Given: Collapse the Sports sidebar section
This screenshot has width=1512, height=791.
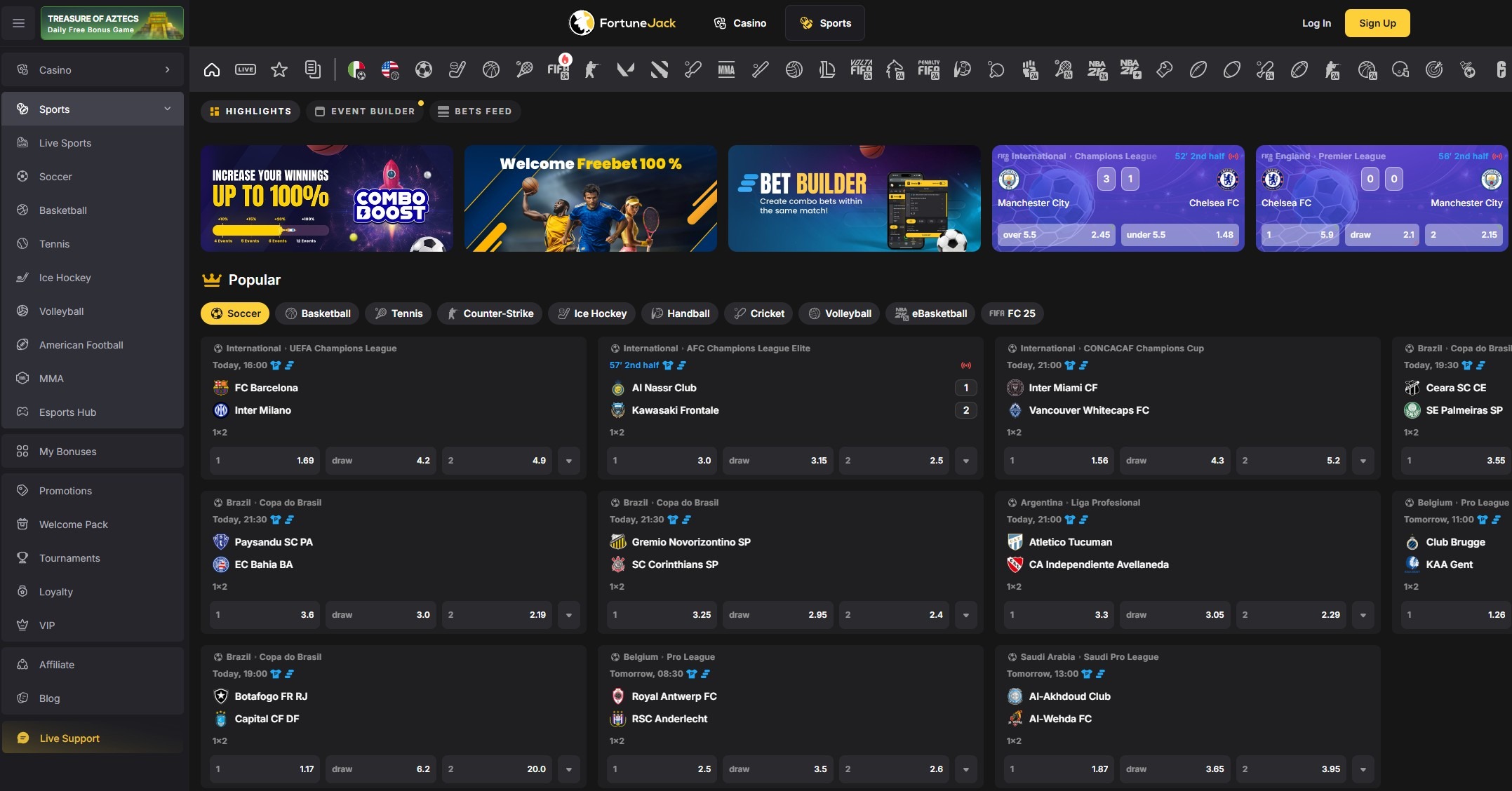Looking at the screenshot, I should pos(93,109).
